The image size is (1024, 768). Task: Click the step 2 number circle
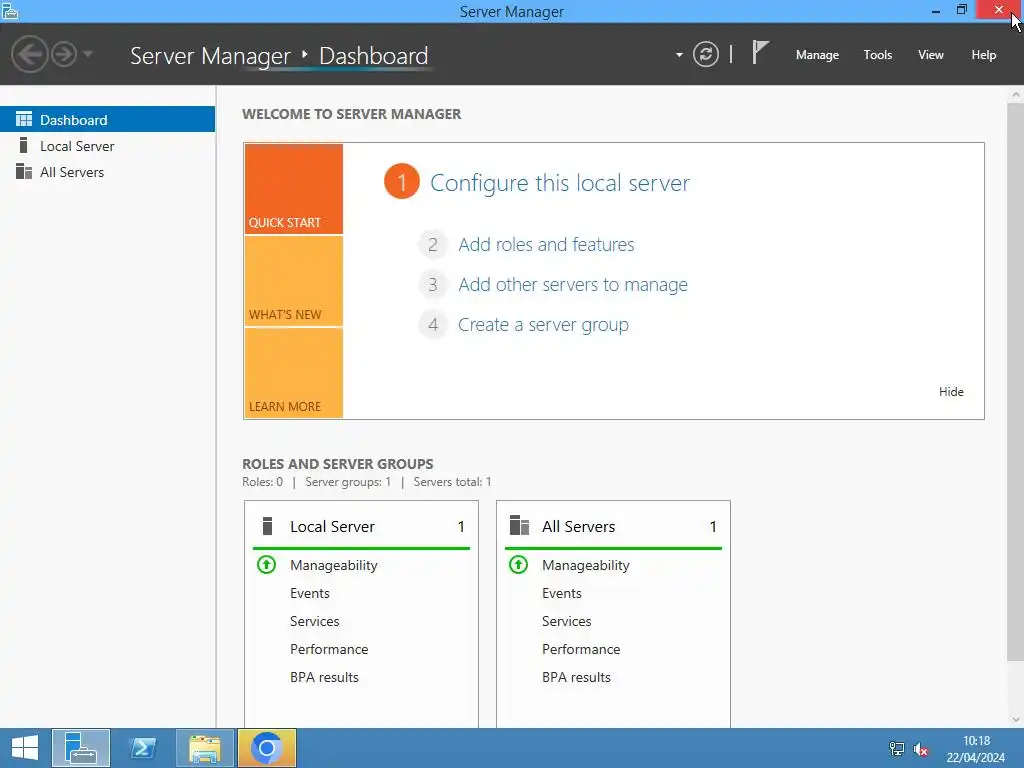pos(432,245)
